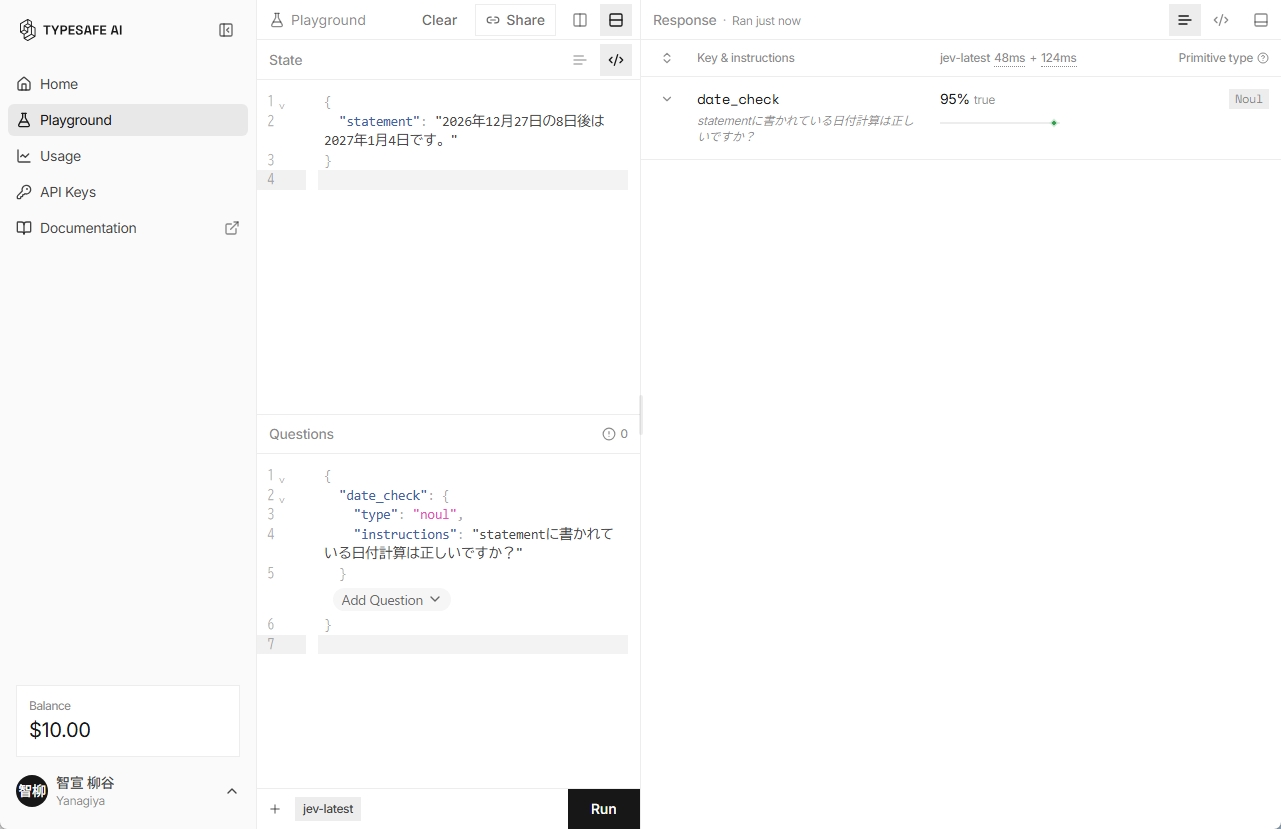This screenshot has width=1281, height=829.
Task: Open the Add Question dropdown
Action: (391, 600)
